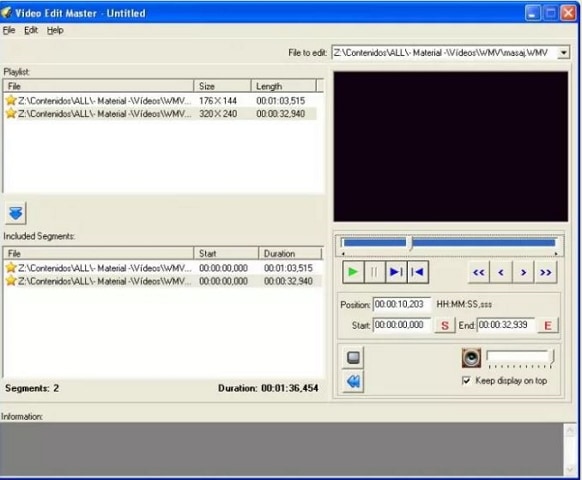Expand the File to edit dropdown
The height and width of the screenshot is (480, 582).
click(x=563, y=53)
